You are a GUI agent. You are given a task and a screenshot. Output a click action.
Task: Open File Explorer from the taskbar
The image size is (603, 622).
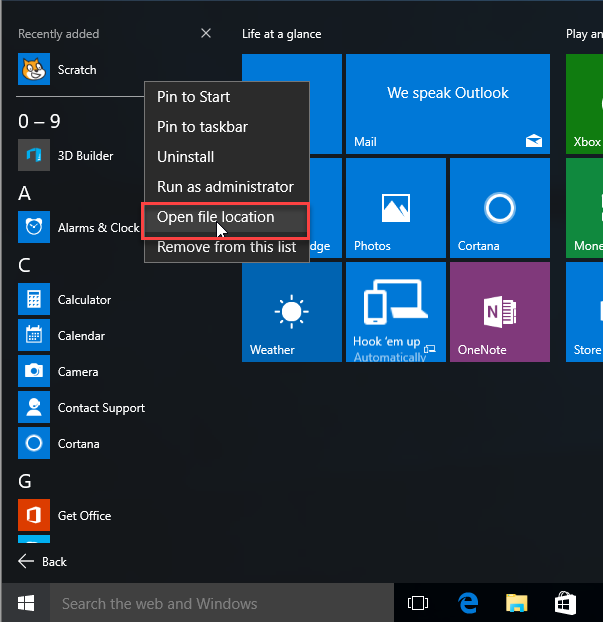pos(517,603)
